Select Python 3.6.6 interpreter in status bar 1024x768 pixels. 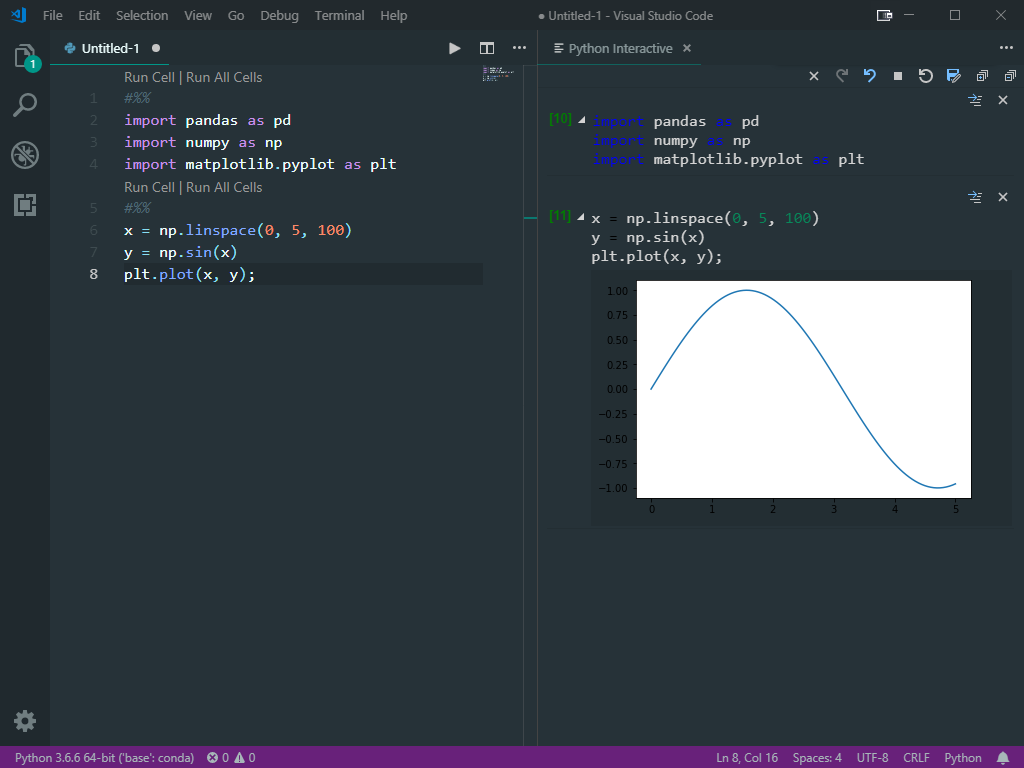point(104,758)
